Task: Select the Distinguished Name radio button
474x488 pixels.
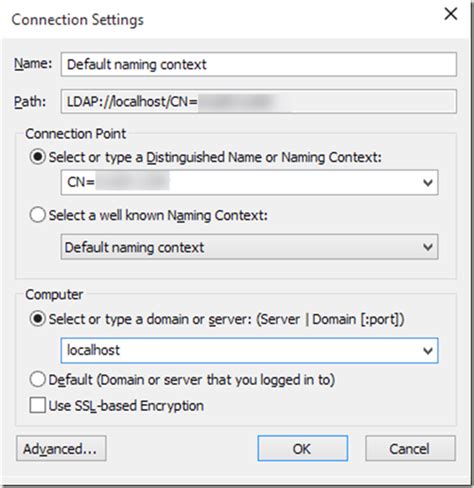Action: pyautogui.click(x=38, y=157)
